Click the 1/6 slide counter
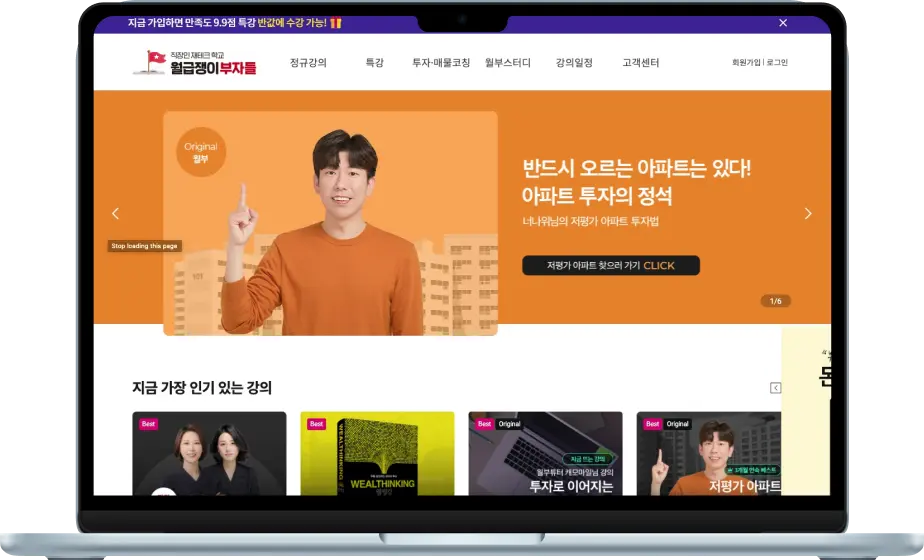 click(776, 301)
